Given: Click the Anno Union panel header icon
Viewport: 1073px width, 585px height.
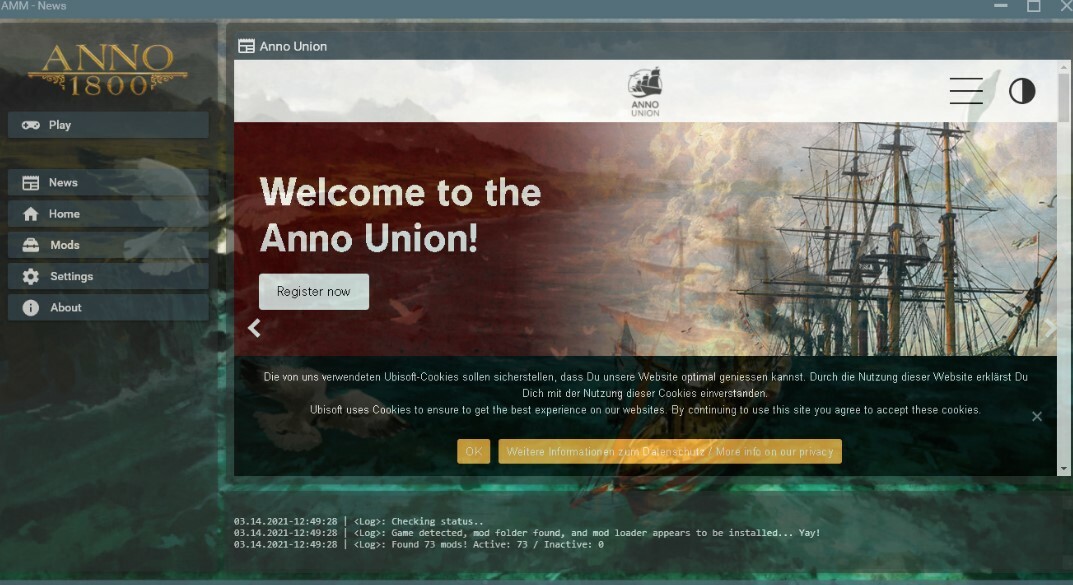Looking at the screenshot, I should click(x=246, y=46).
